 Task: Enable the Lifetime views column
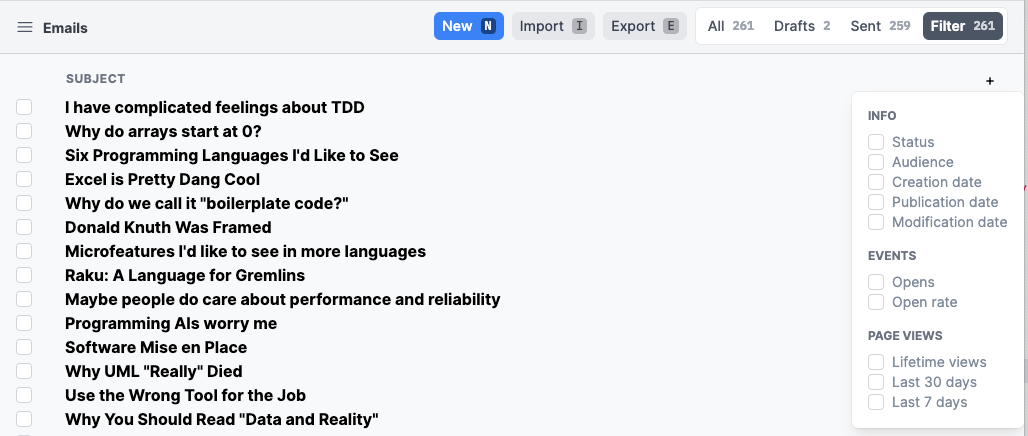click(876, 362)
